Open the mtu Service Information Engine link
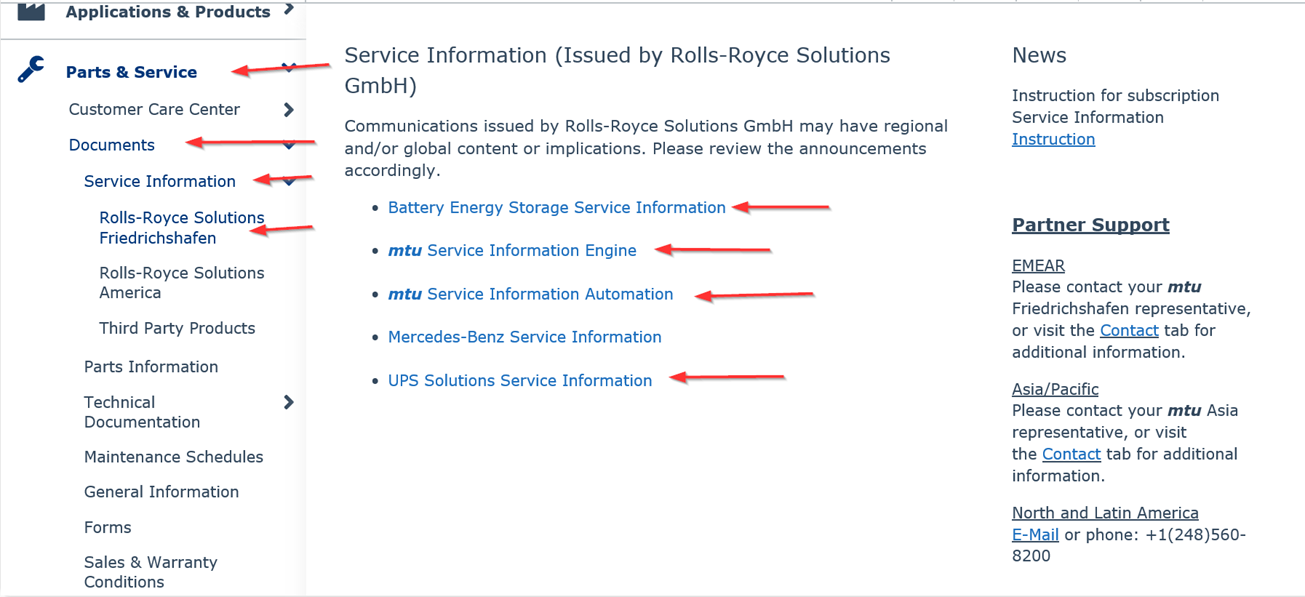 (x=512, y=251)
